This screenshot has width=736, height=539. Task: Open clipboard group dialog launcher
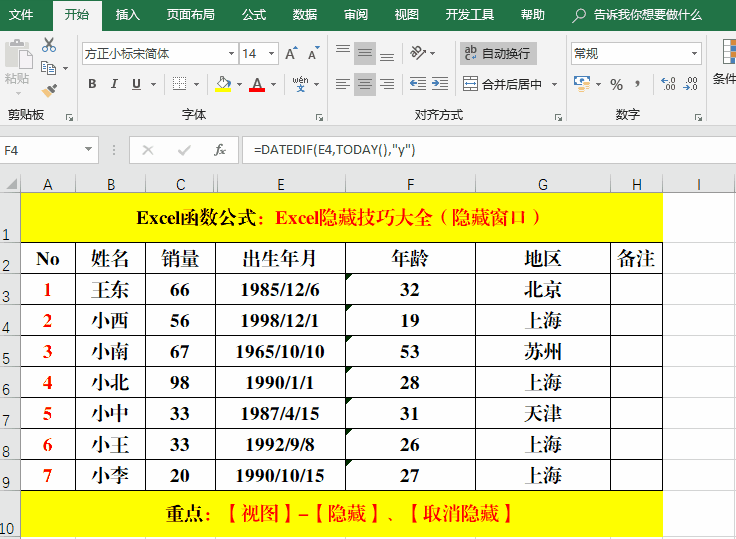pos(69,117)
